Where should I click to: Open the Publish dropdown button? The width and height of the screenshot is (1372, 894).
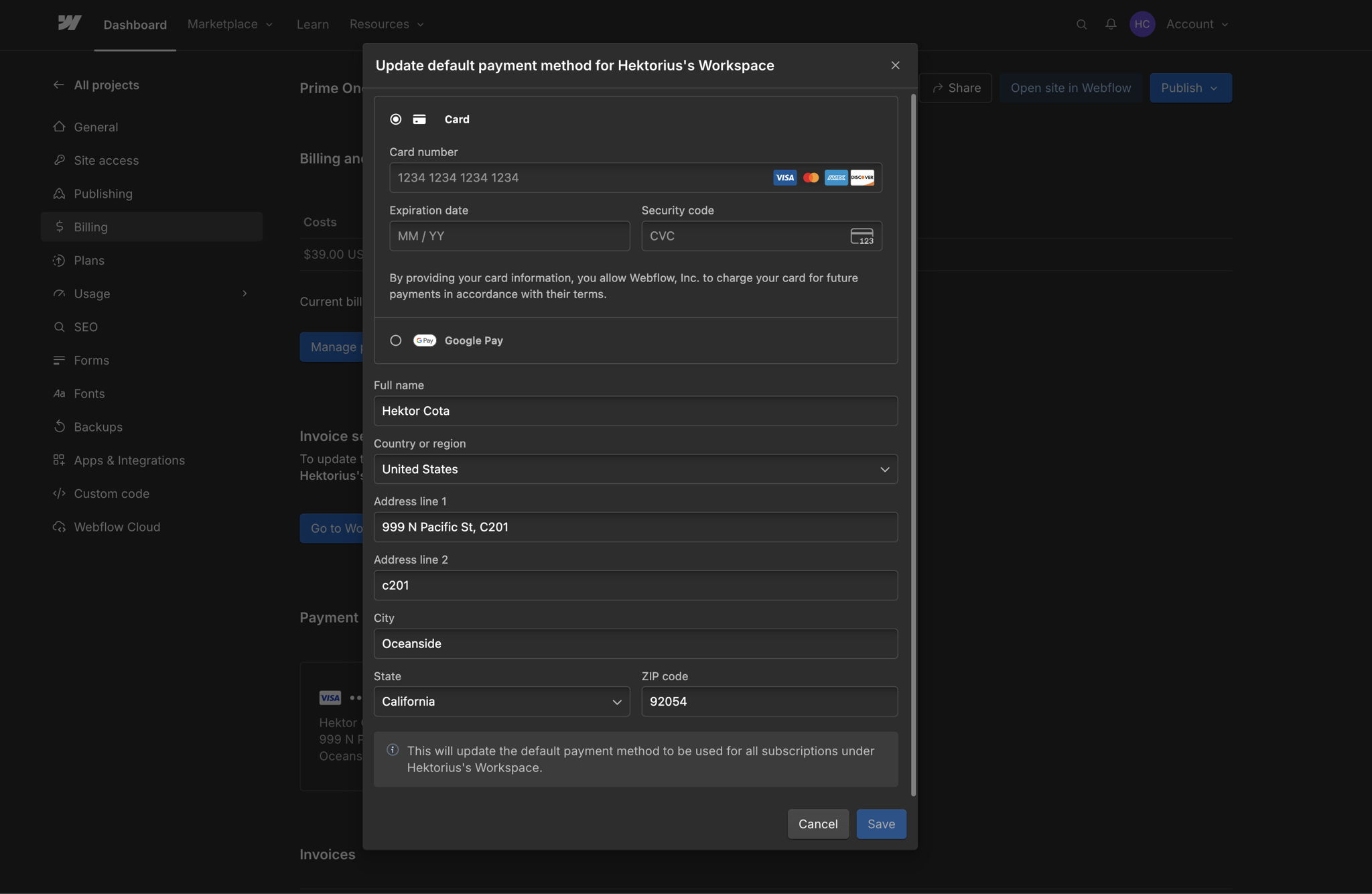point(1190,88)
